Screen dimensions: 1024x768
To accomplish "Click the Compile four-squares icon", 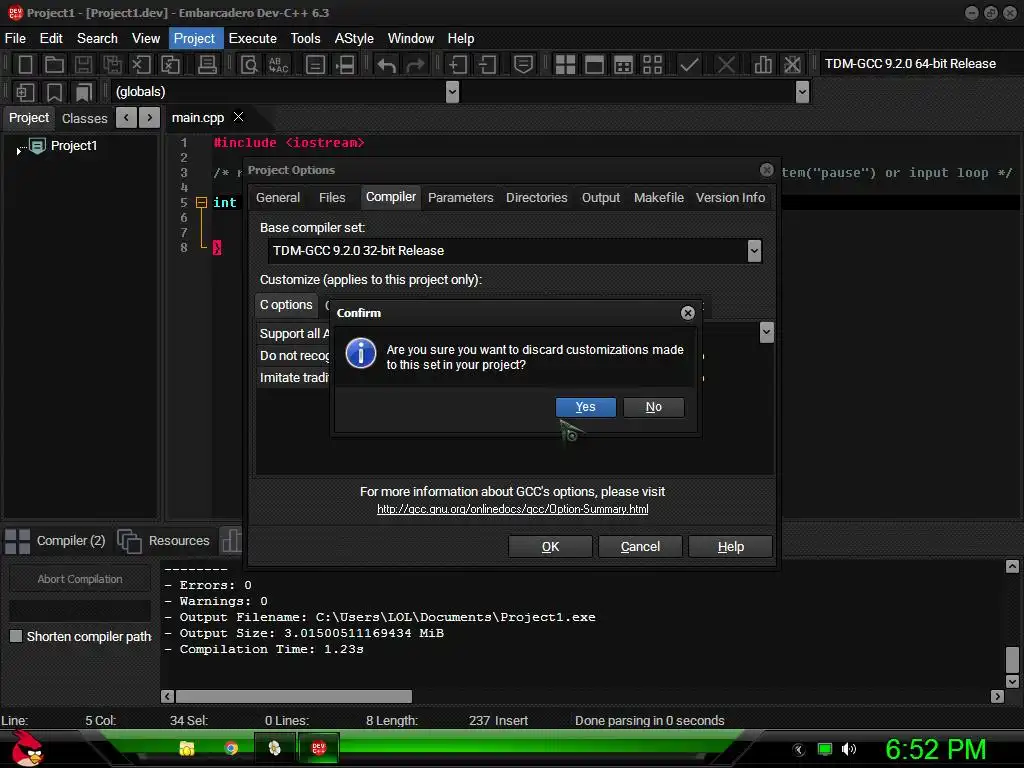I will pos(565,64).
